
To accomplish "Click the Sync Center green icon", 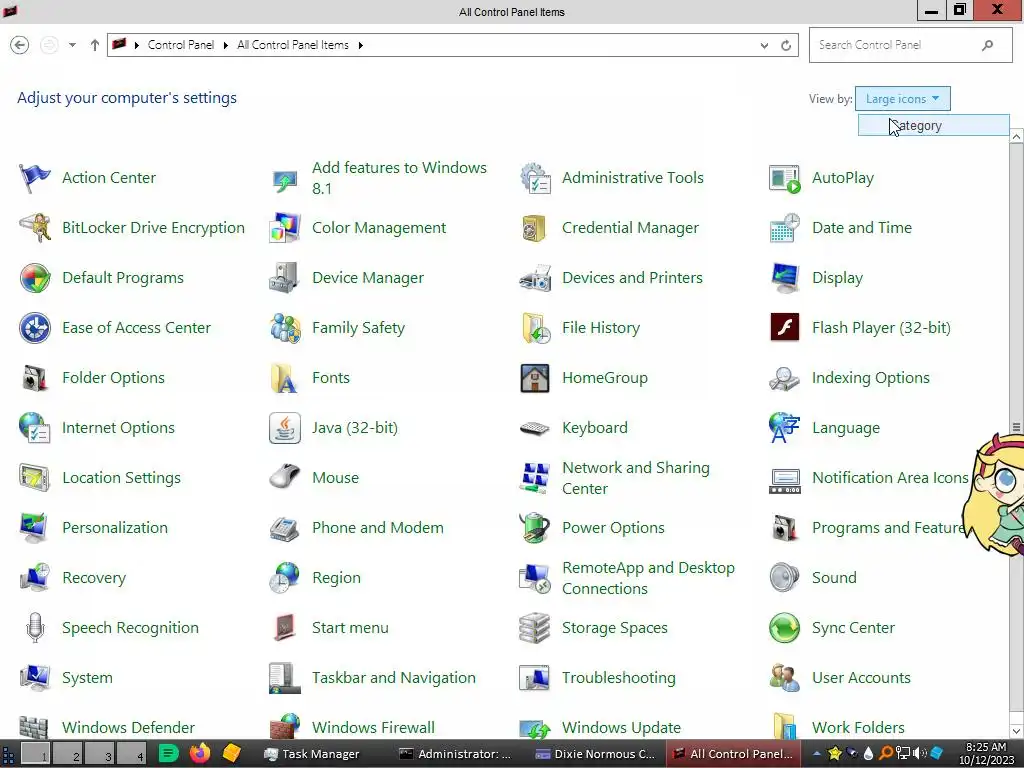I will pyautogui.click(x=784, y=628).
